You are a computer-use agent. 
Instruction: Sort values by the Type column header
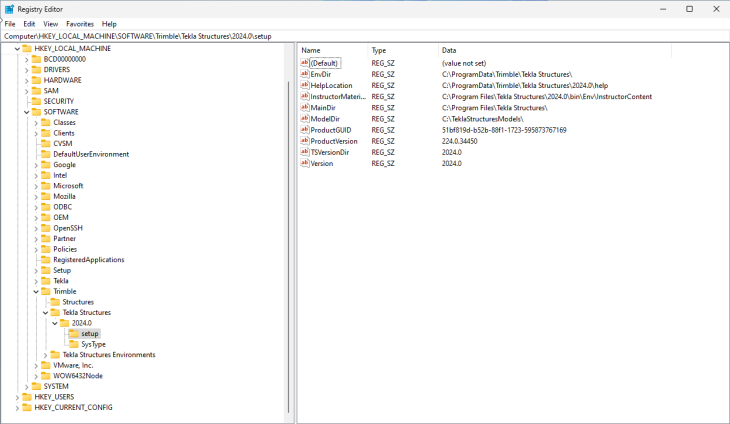(x=403, y=50)
